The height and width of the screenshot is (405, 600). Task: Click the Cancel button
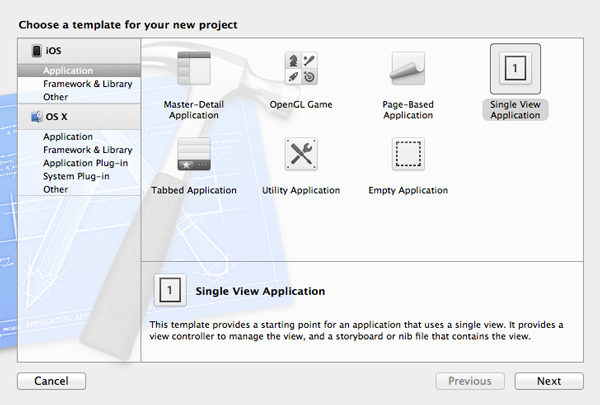click(x=51, y=381)
